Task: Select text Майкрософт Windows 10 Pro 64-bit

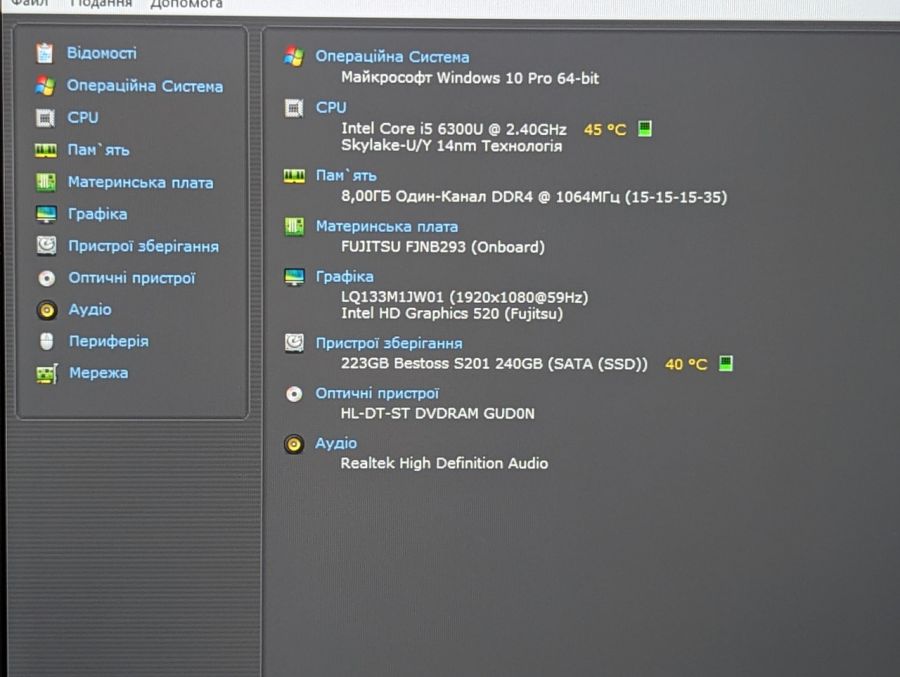Action: 470,78
